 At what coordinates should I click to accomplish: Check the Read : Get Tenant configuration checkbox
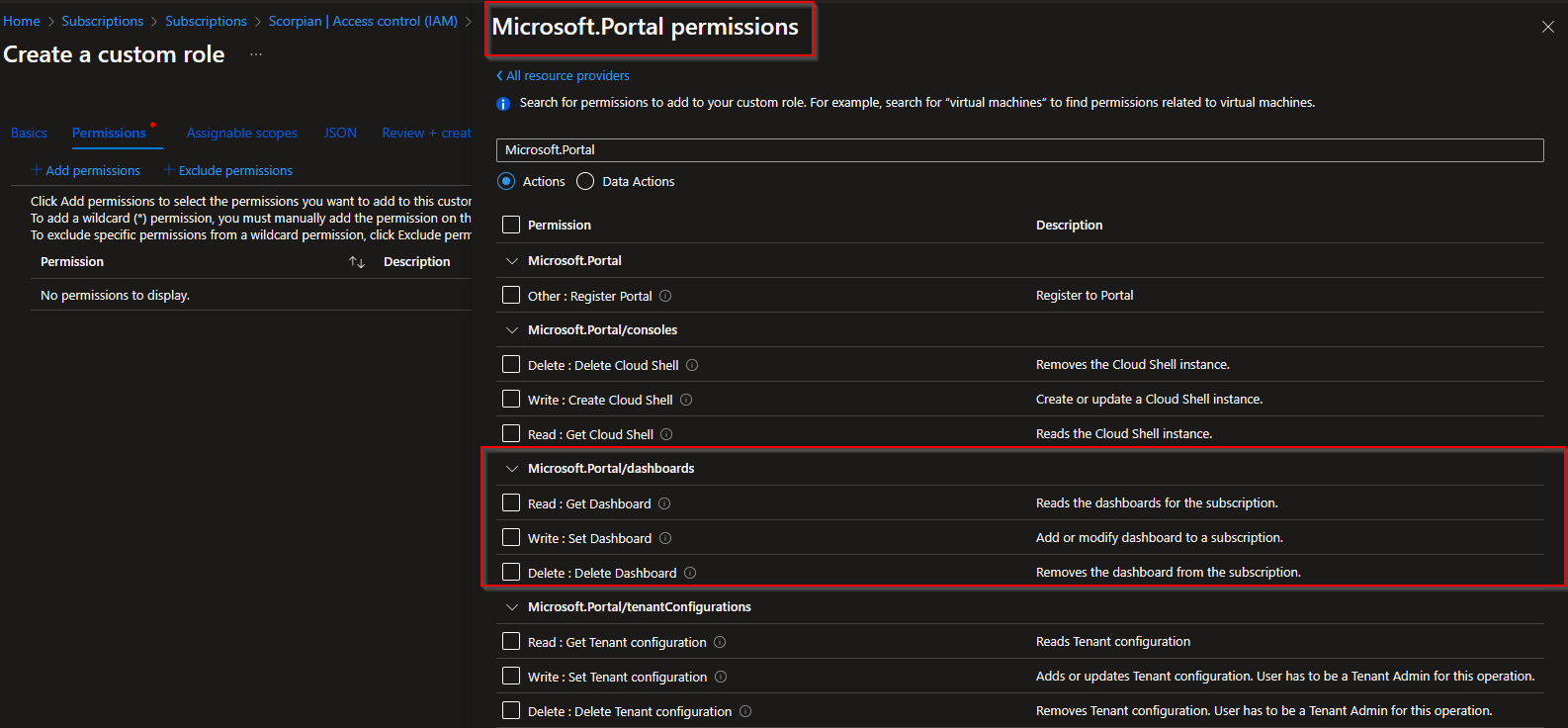coord(511,641)
